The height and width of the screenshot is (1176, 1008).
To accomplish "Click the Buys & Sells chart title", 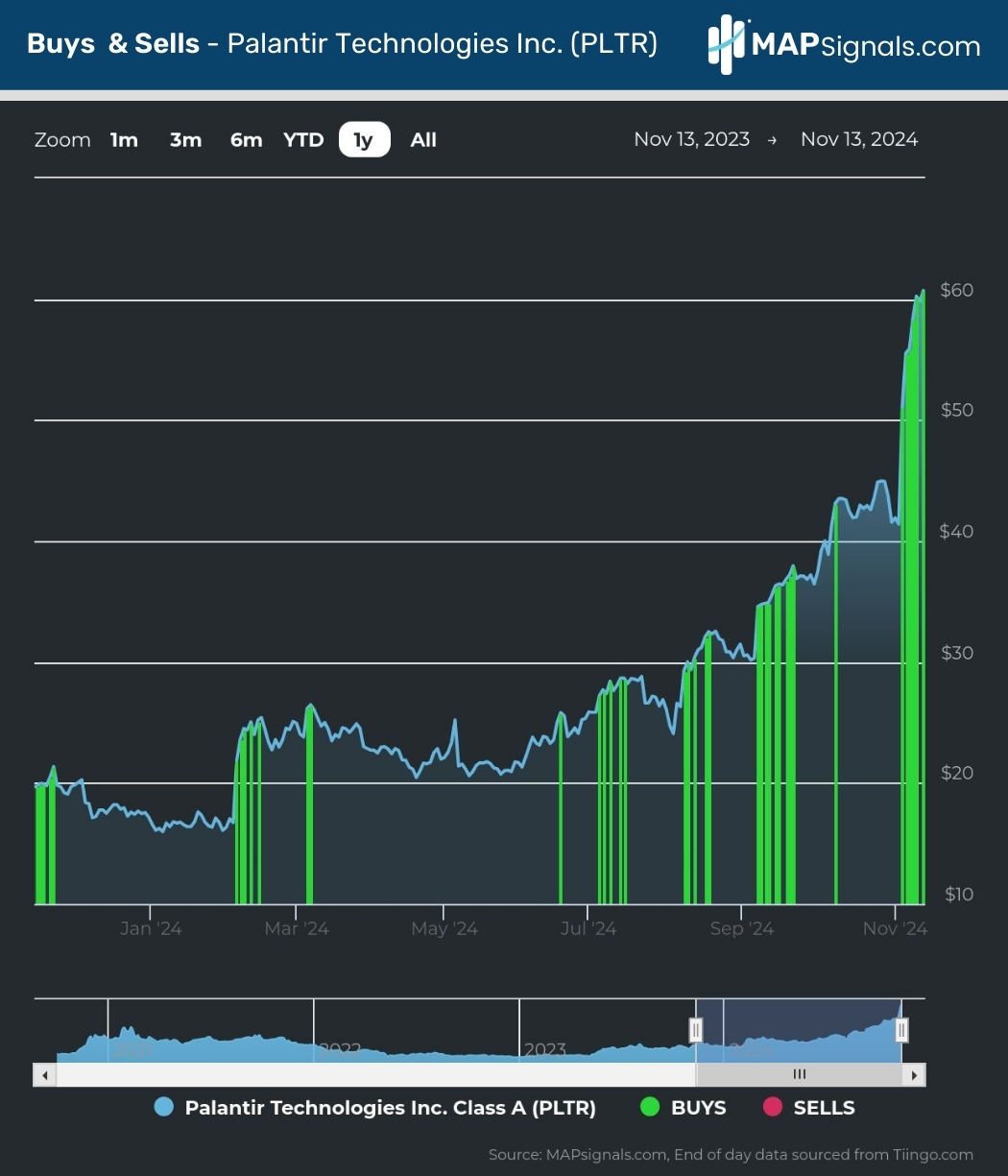I will click(342, 44).
